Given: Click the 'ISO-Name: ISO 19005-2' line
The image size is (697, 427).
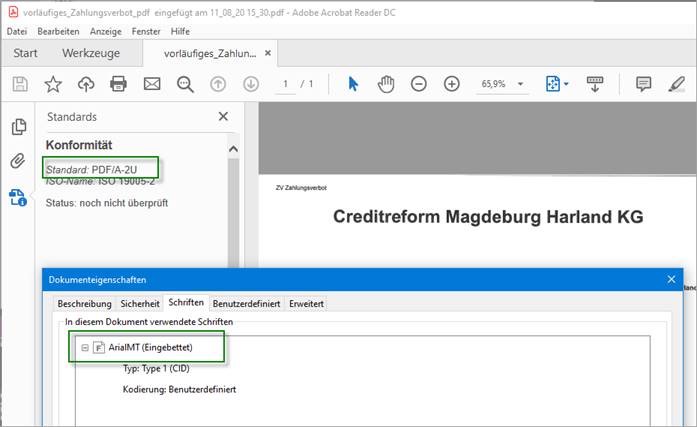Looking at the screenshot, I should [100, 181].
